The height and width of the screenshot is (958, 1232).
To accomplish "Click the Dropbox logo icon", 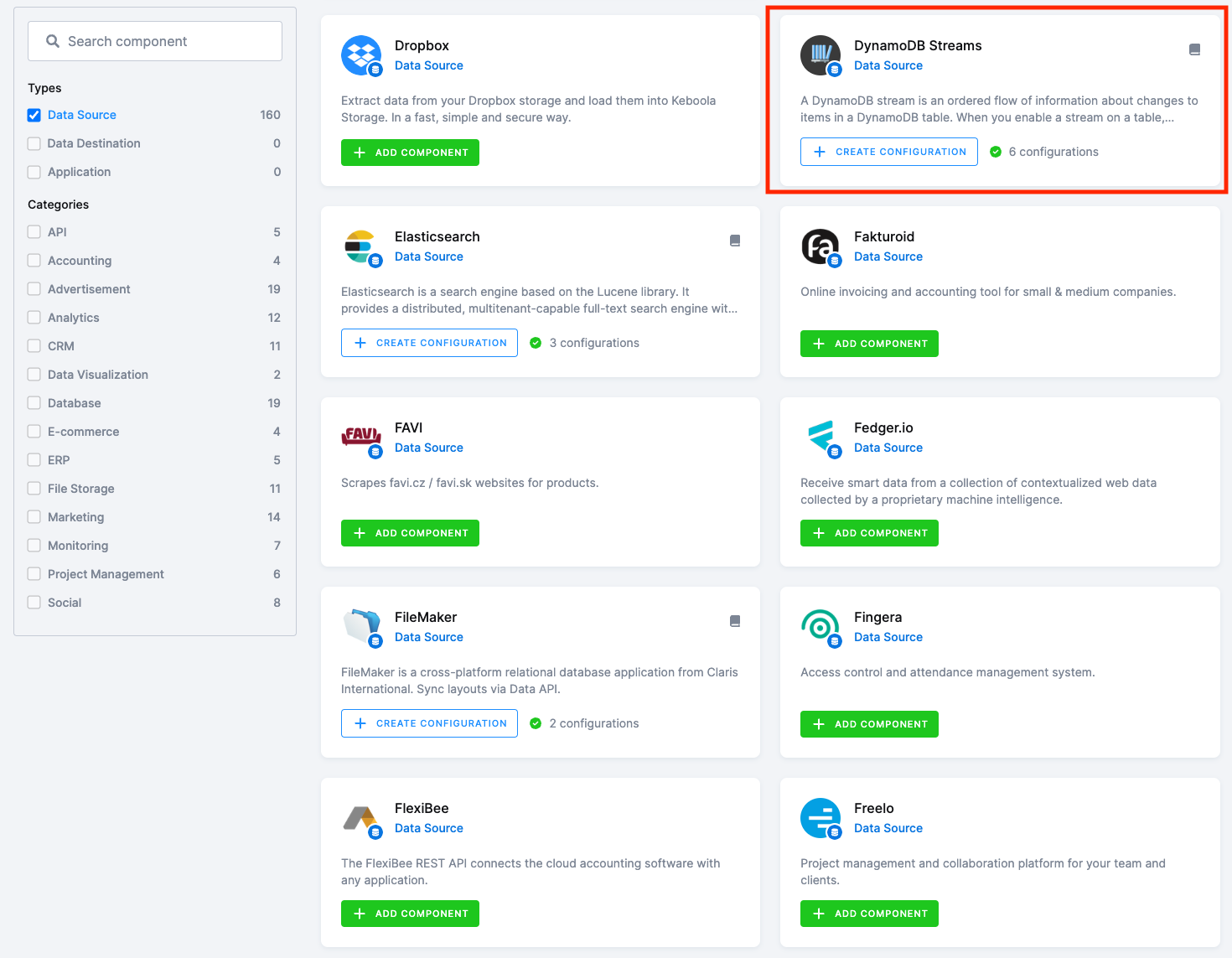I will pyautogui.click(x=361, y=55).
